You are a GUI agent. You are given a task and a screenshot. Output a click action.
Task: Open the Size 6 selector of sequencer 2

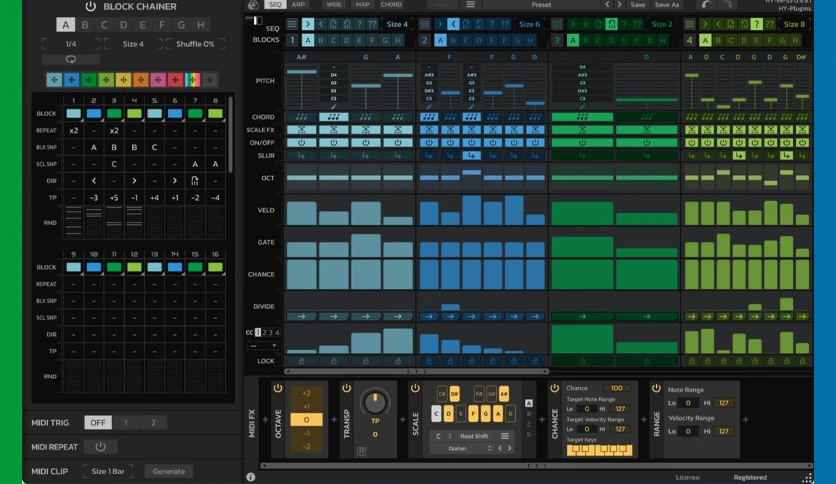coord(529,24)
